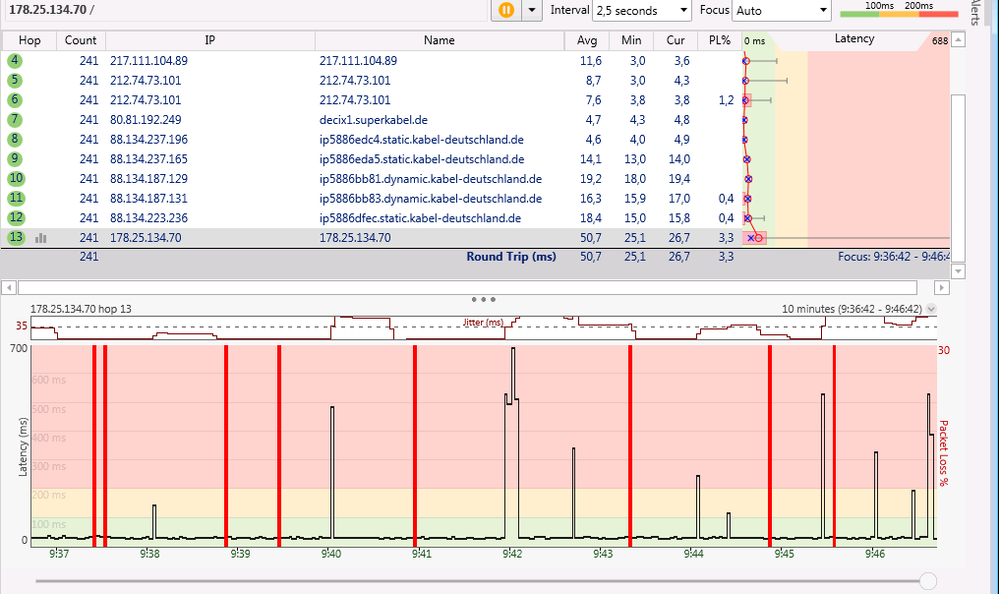Select IP cell 80.81.192.249
The width and height of the screenshot is (999, 594).
[x=145, y=120]
